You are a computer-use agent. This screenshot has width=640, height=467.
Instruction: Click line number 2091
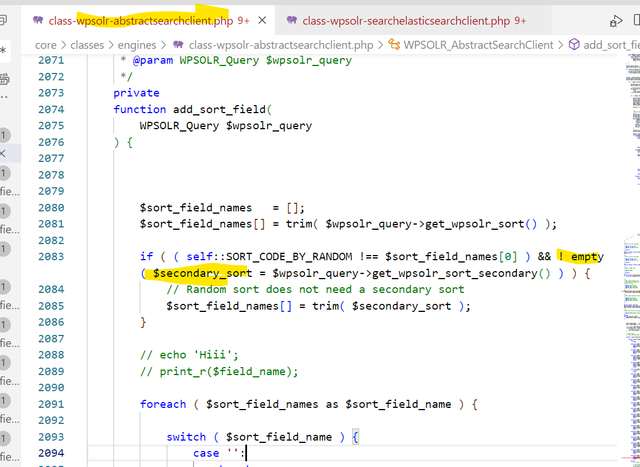coord(51,404)
